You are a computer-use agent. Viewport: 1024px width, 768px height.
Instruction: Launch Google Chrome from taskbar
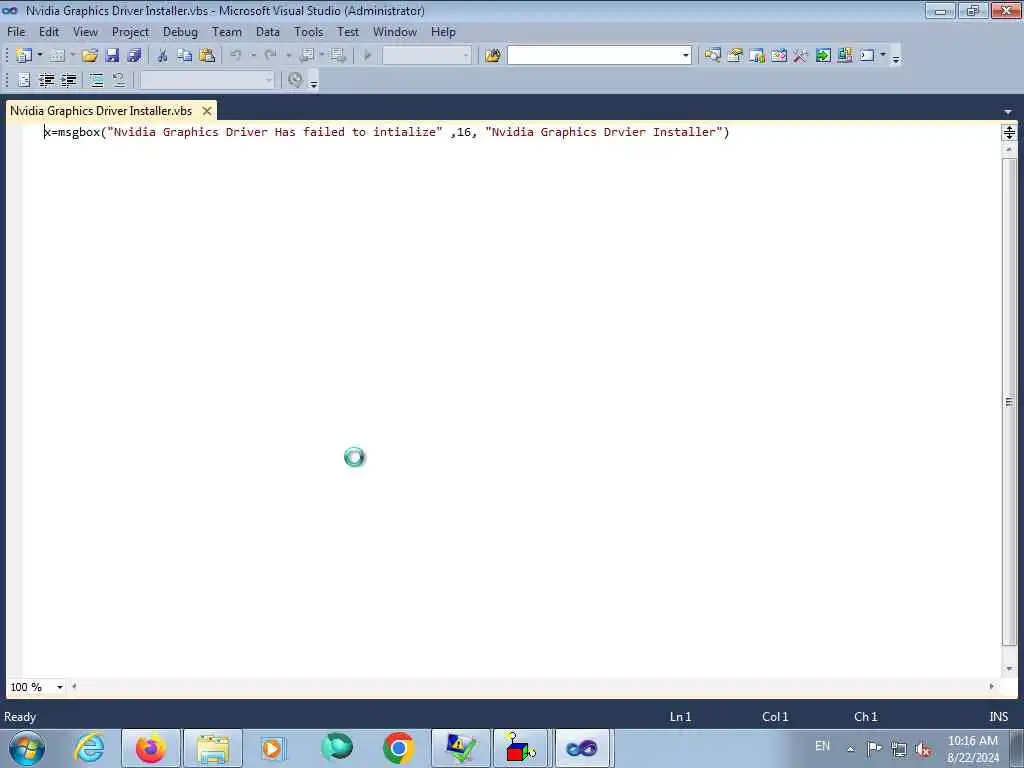pyautogui.click(x=398, y=748)
